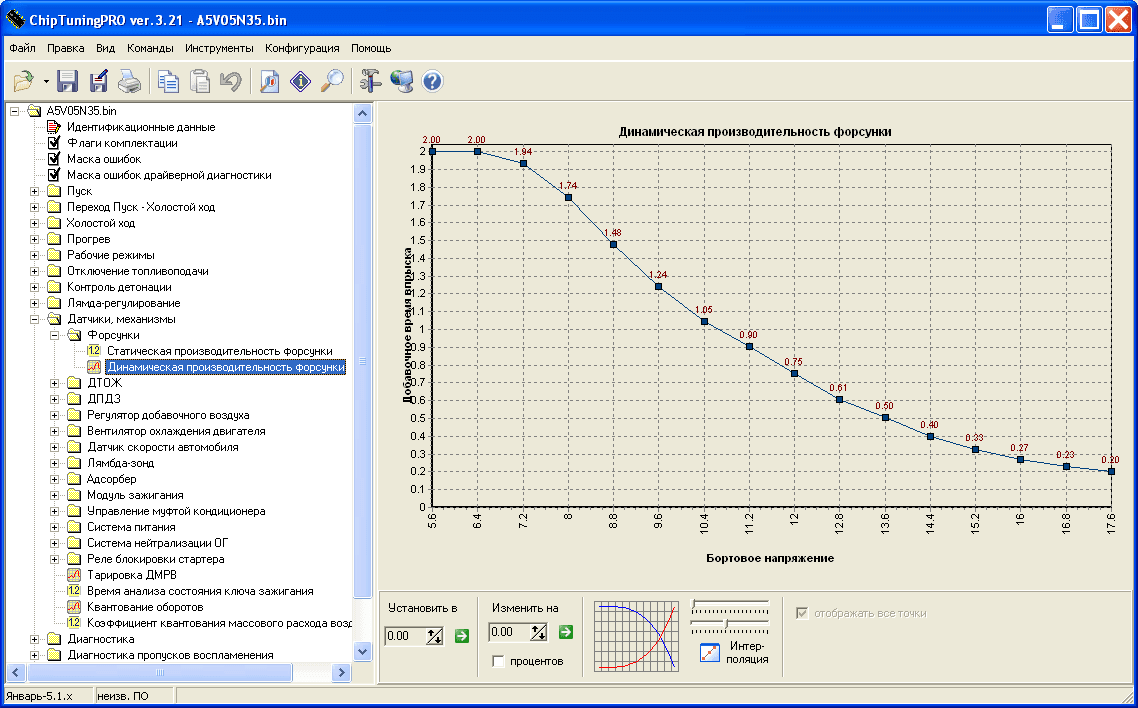Open the Правка menu
Viewport: 1138px width, 708px height.
(66, 49)
